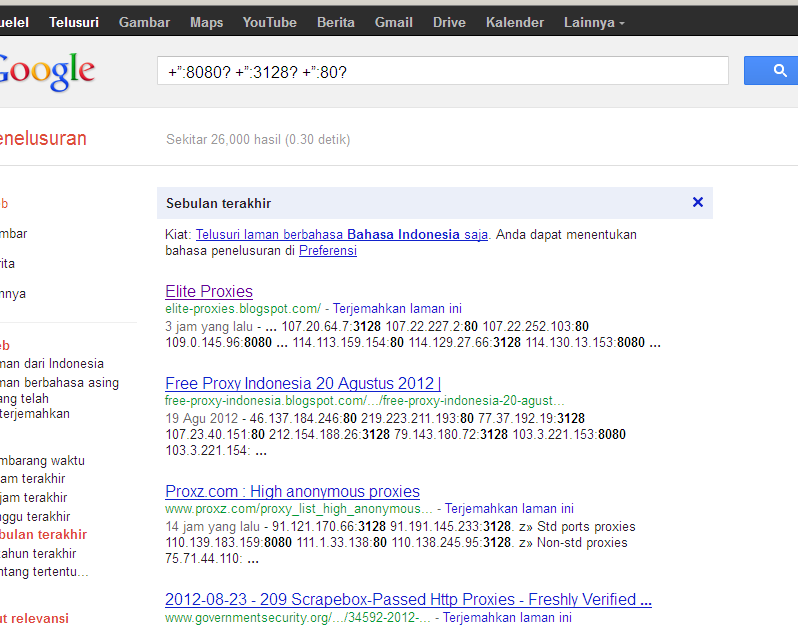Select berbahasa asing yang telah diterjemahkan filter

point(59,398)
